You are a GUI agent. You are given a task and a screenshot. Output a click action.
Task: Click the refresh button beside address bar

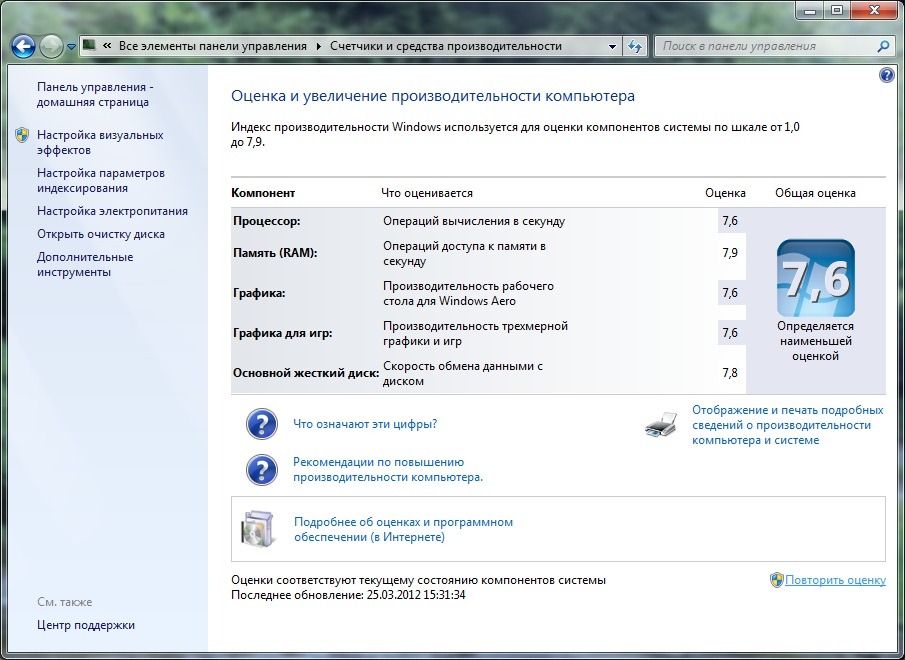point(635,47)
